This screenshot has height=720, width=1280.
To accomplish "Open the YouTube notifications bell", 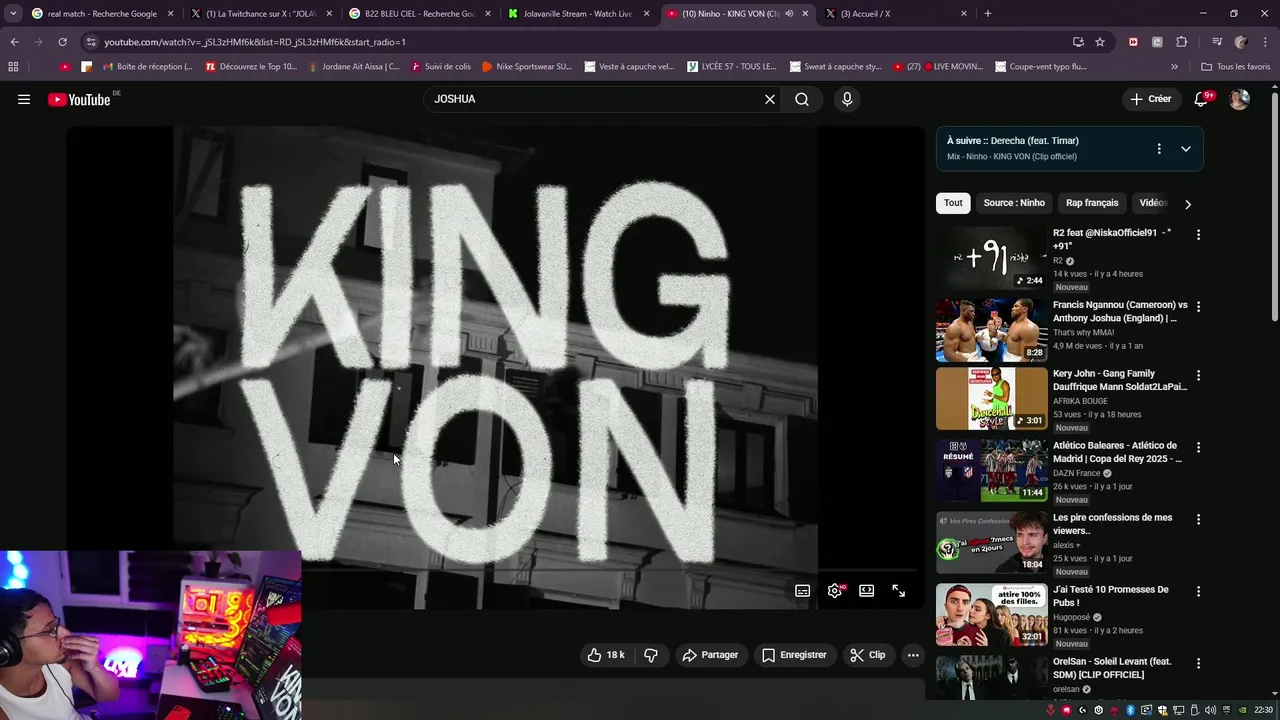I will tap(1202, 99).
